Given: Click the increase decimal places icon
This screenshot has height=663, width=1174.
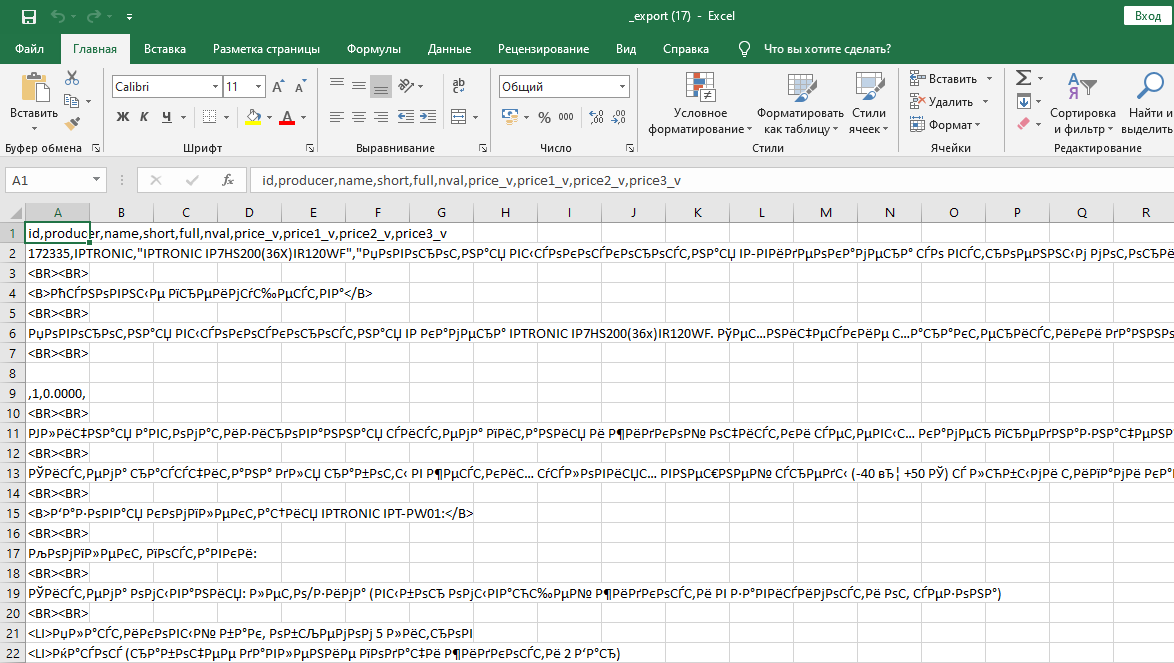Looking at the screenshot, I should pos(596,117).
